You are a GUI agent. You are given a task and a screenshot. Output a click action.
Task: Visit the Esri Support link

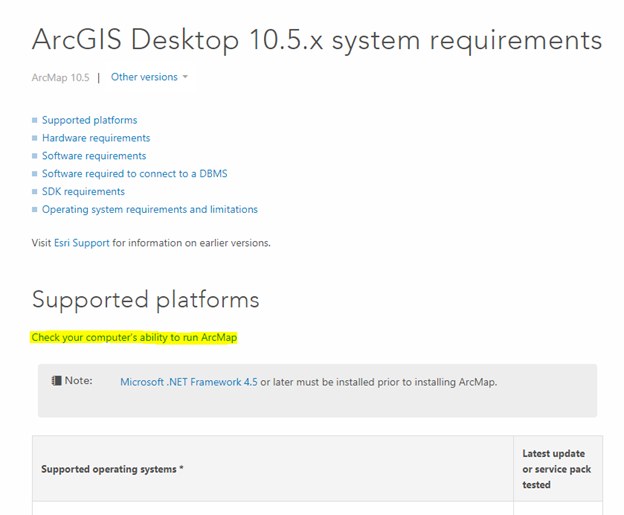click(x=82, y=243)
